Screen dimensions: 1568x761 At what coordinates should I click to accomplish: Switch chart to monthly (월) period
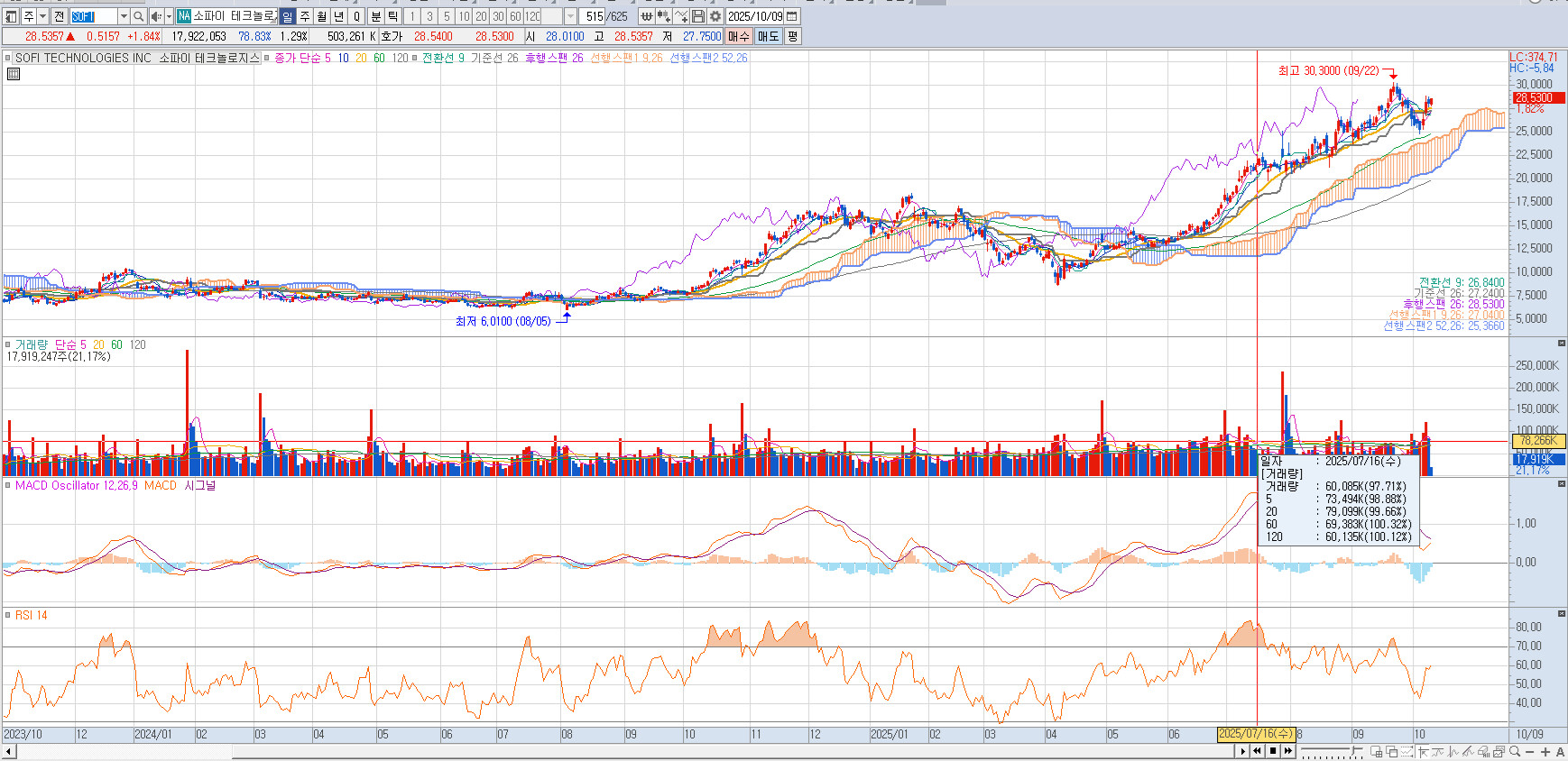pyautogui.click(x=322, y=16)
